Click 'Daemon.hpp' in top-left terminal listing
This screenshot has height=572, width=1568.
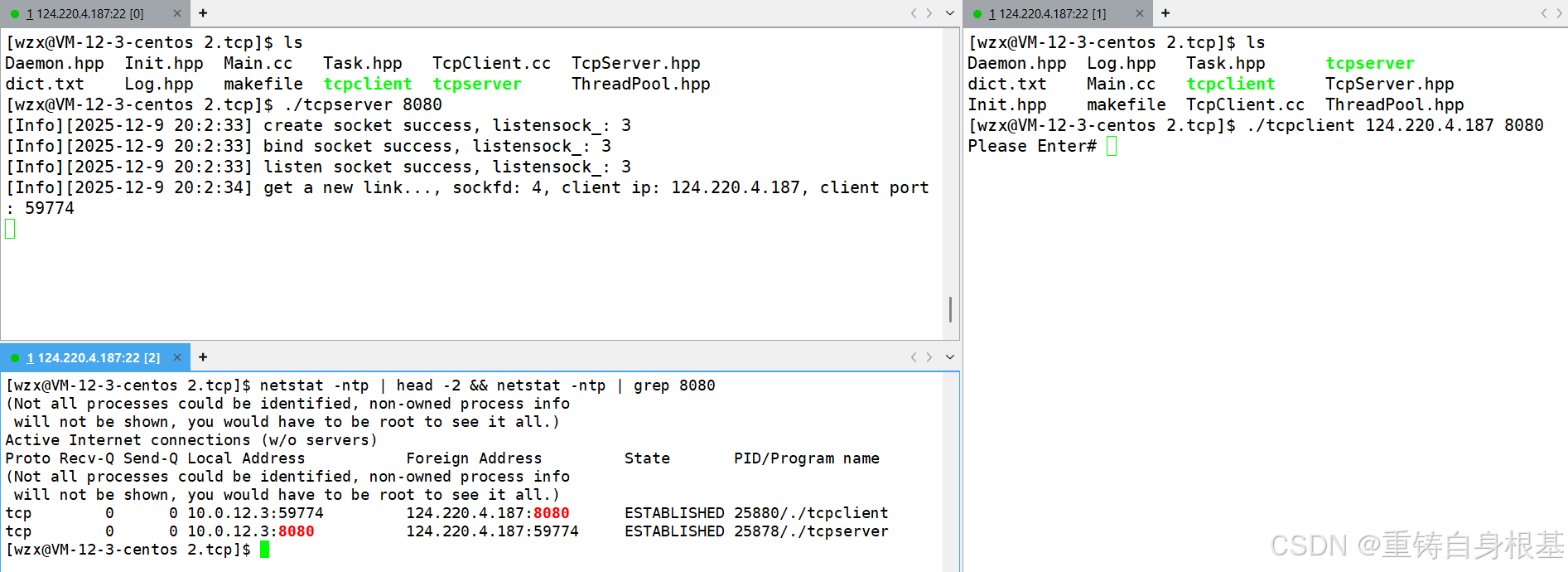coord(55,63)
